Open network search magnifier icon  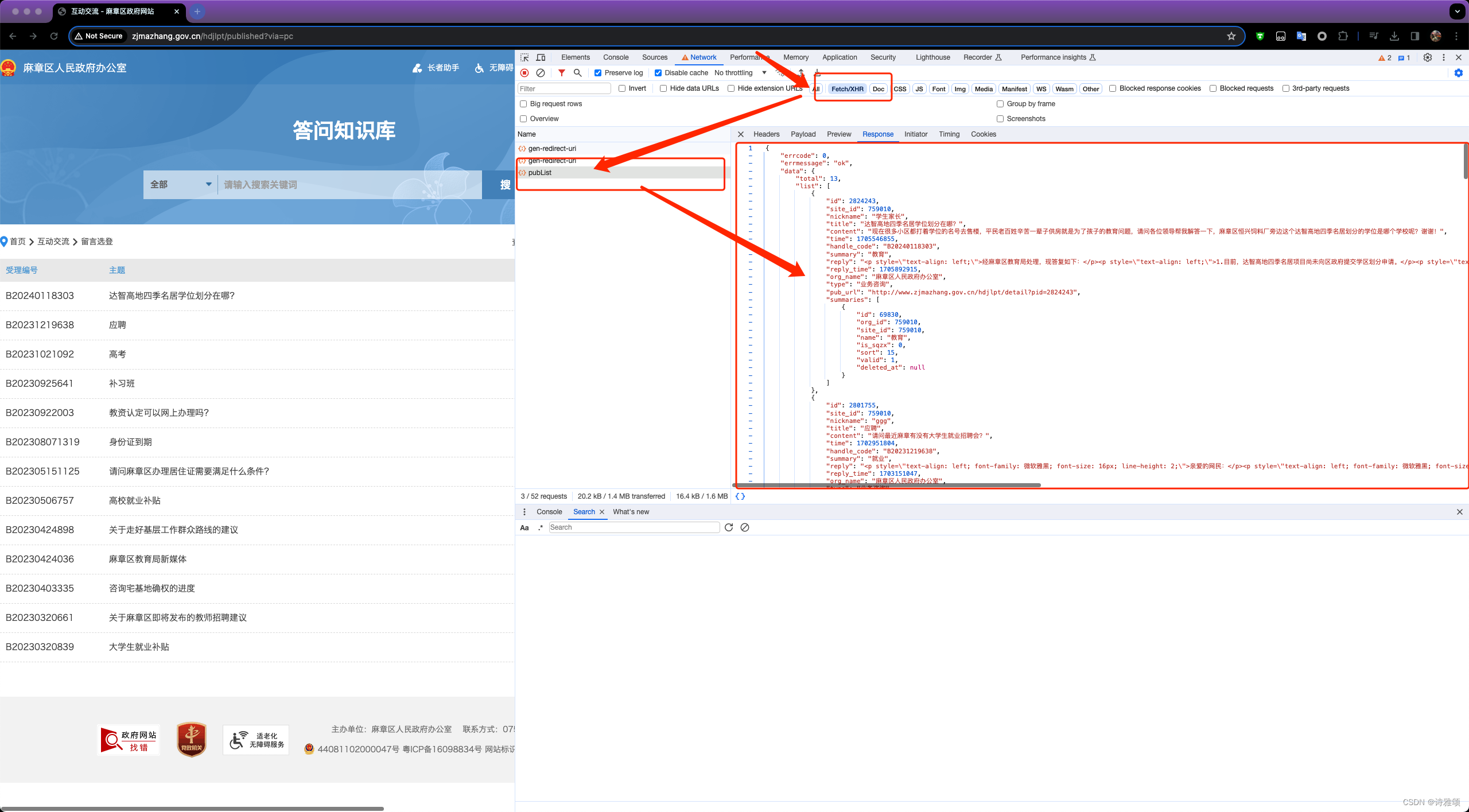pos(578,73)
